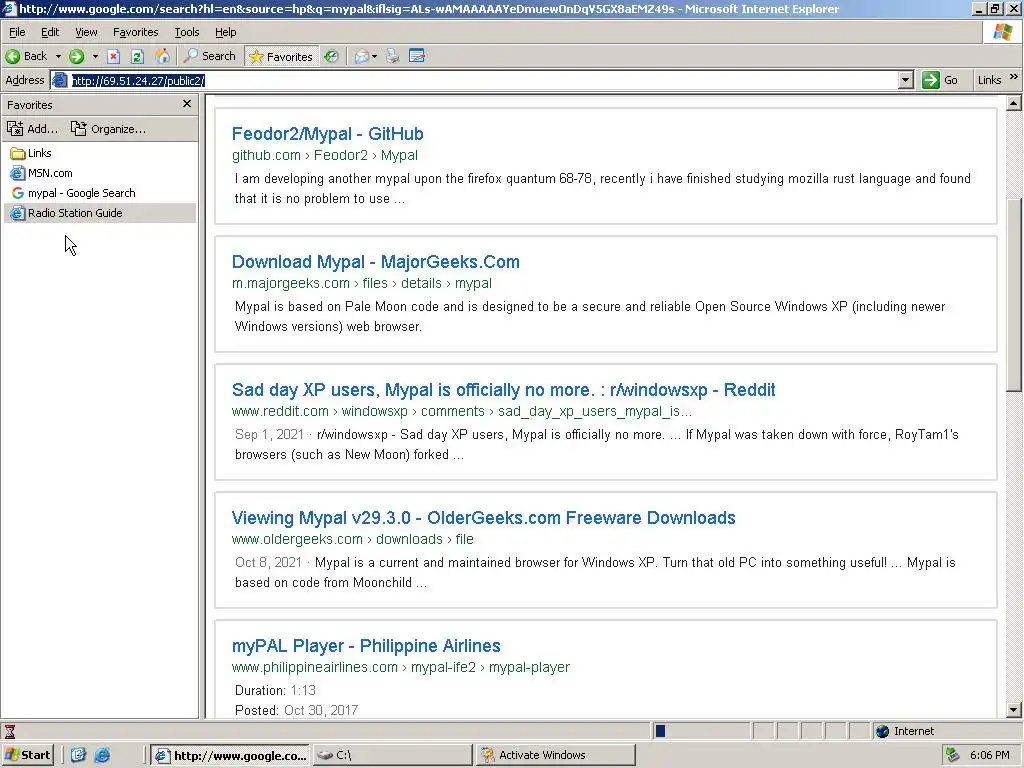Expand the Links toolbar chevron

[1014, 77]
